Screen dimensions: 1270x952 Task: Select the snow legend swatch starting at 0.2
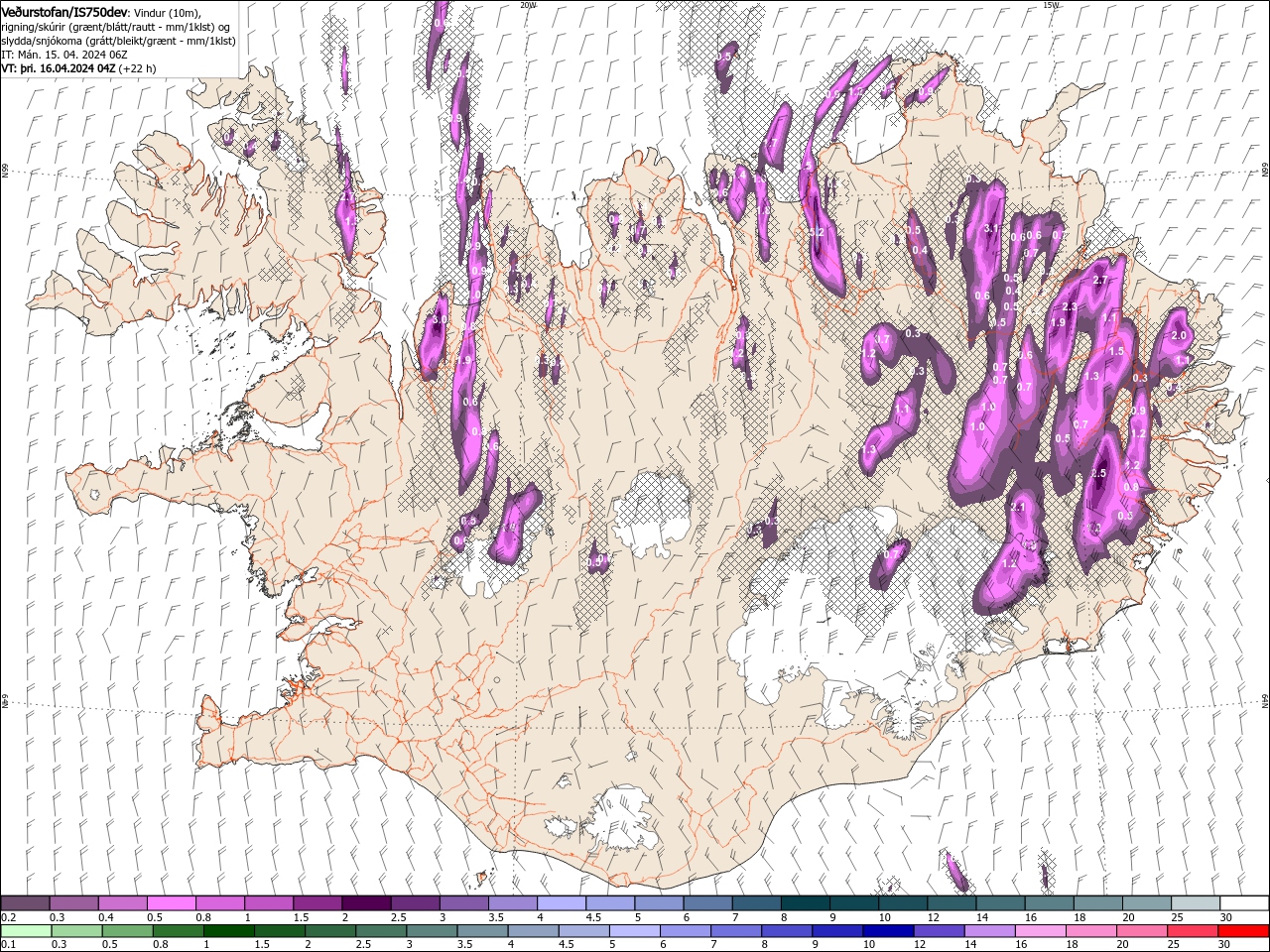(25, 903)
